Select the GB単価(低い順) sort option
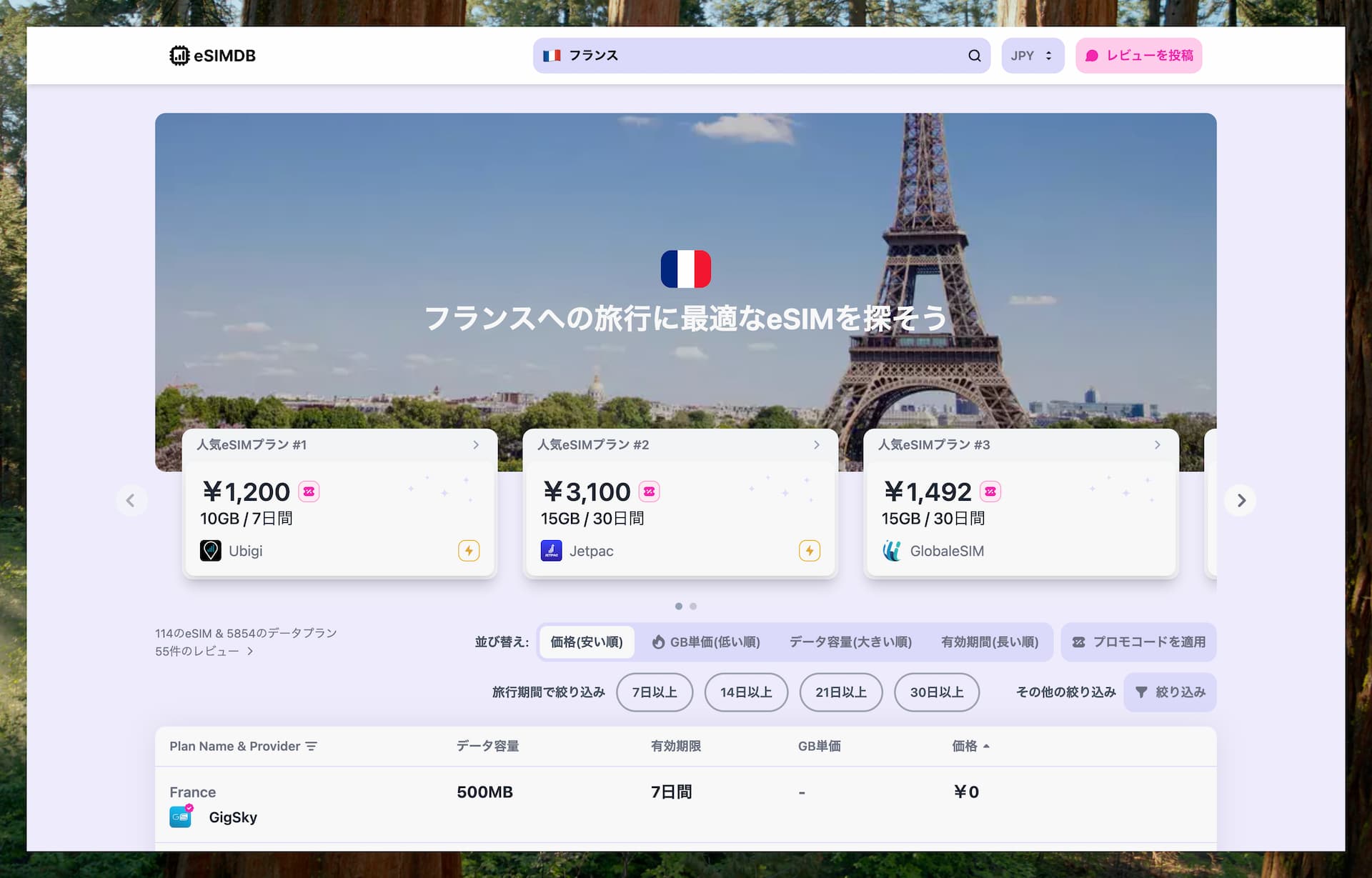 click(x=707, y=642)
